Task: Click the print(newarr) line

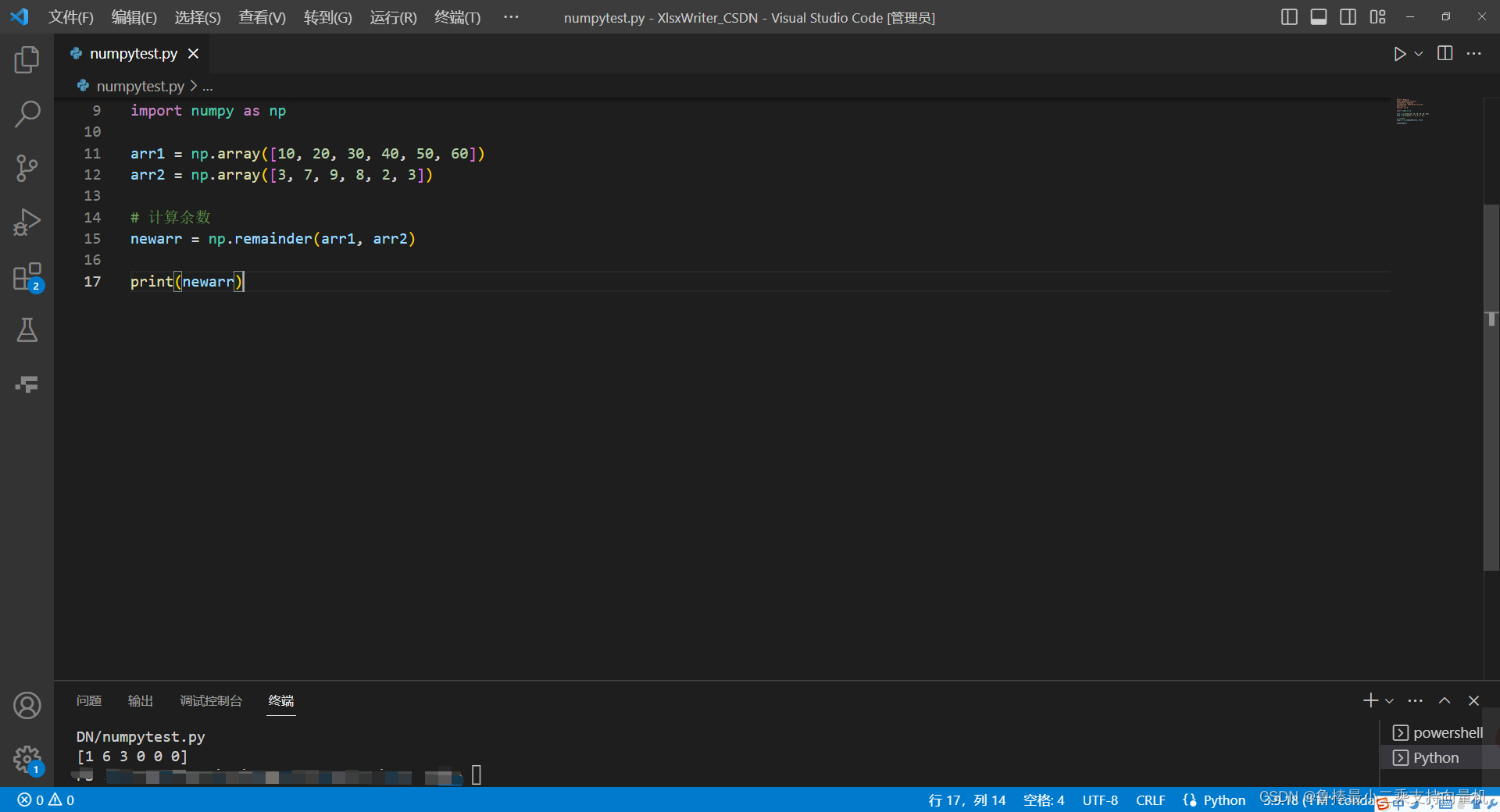Action: pos(187,282)
